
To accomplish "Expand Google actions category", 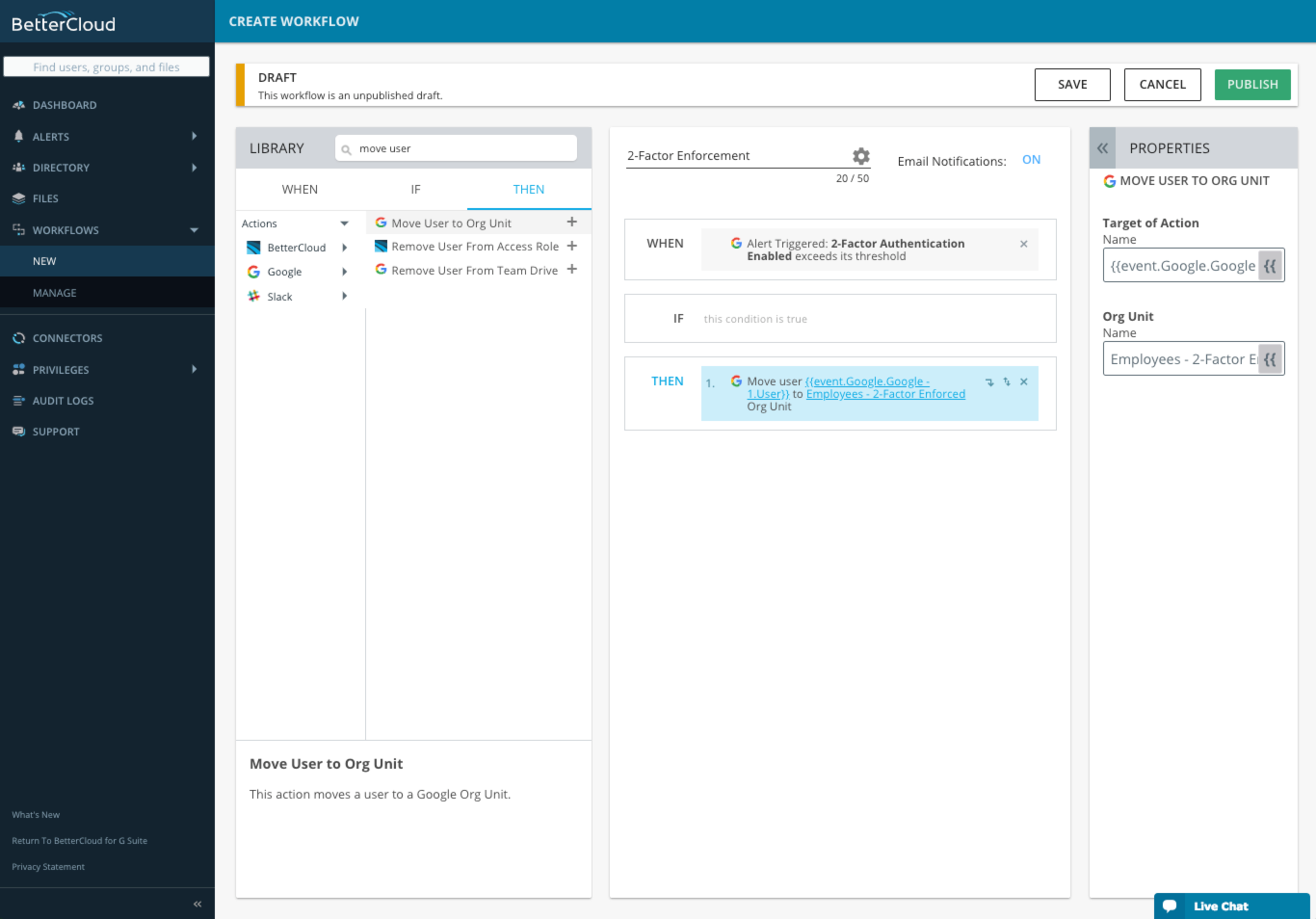I will click(345, 272).
